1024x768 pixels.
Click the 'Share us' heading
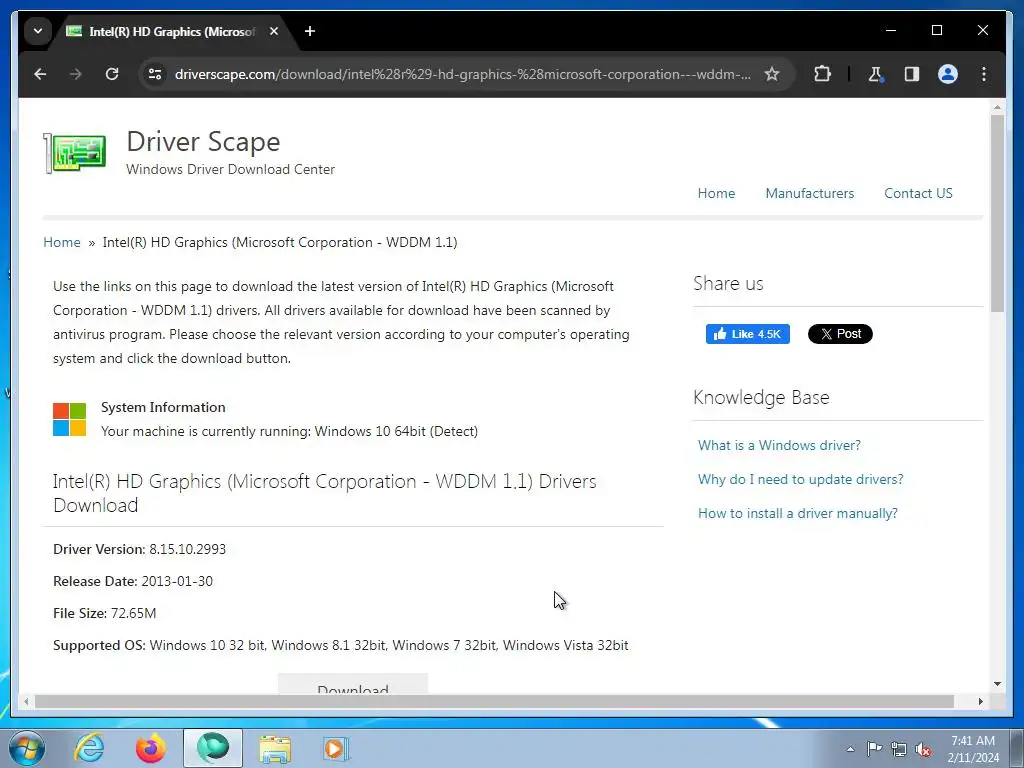pyautogui.click(x=728, y=283)
